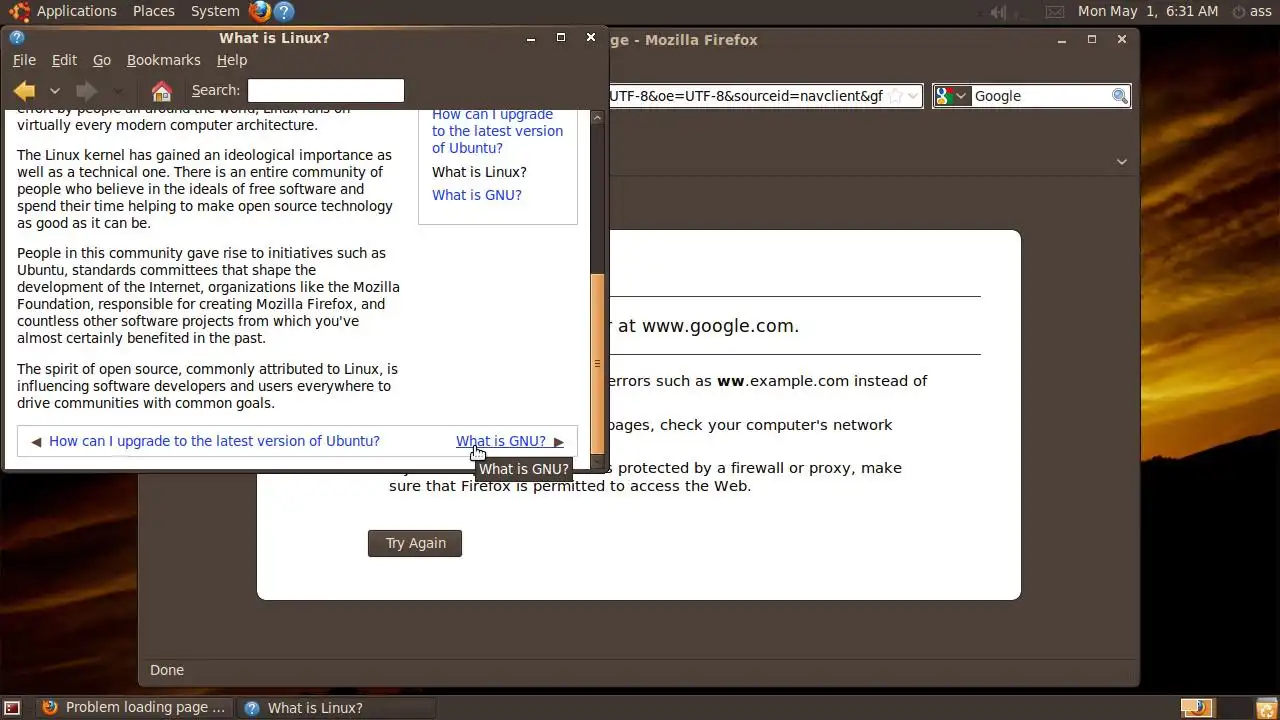
Task: Open the Edit menu in help window
Action: pos(64,60)
